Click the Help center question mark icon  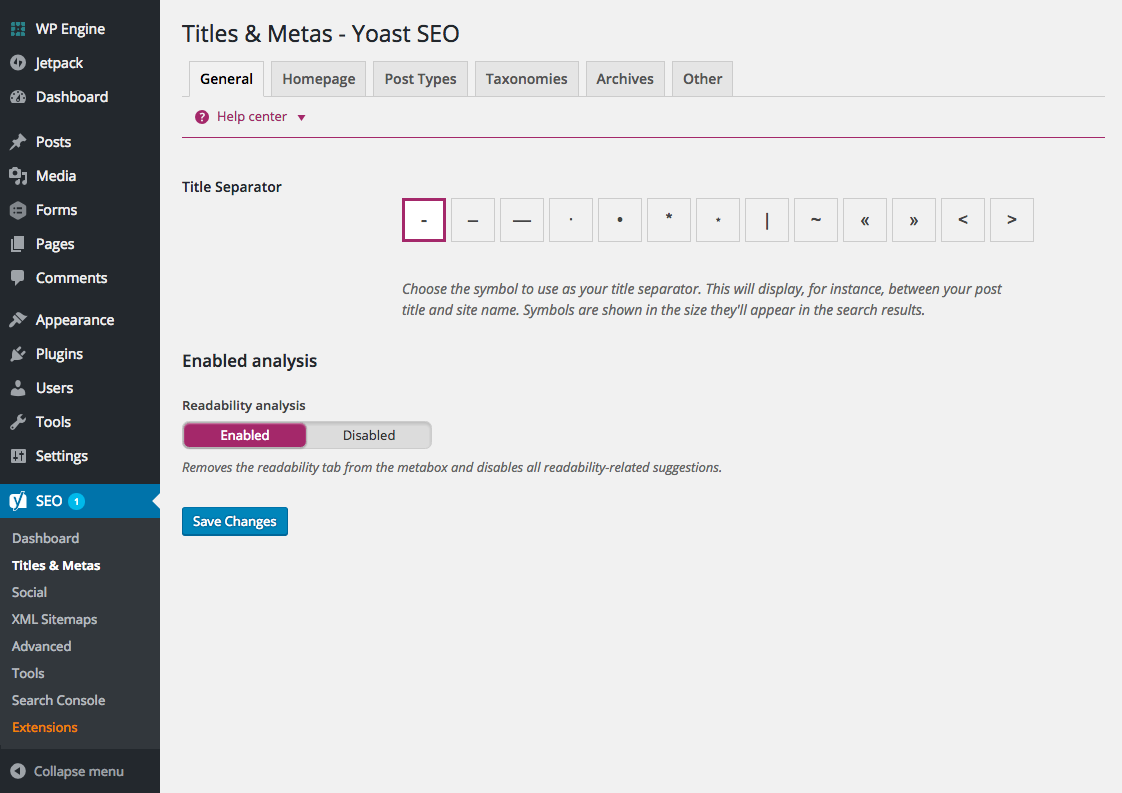click(202, 117)
